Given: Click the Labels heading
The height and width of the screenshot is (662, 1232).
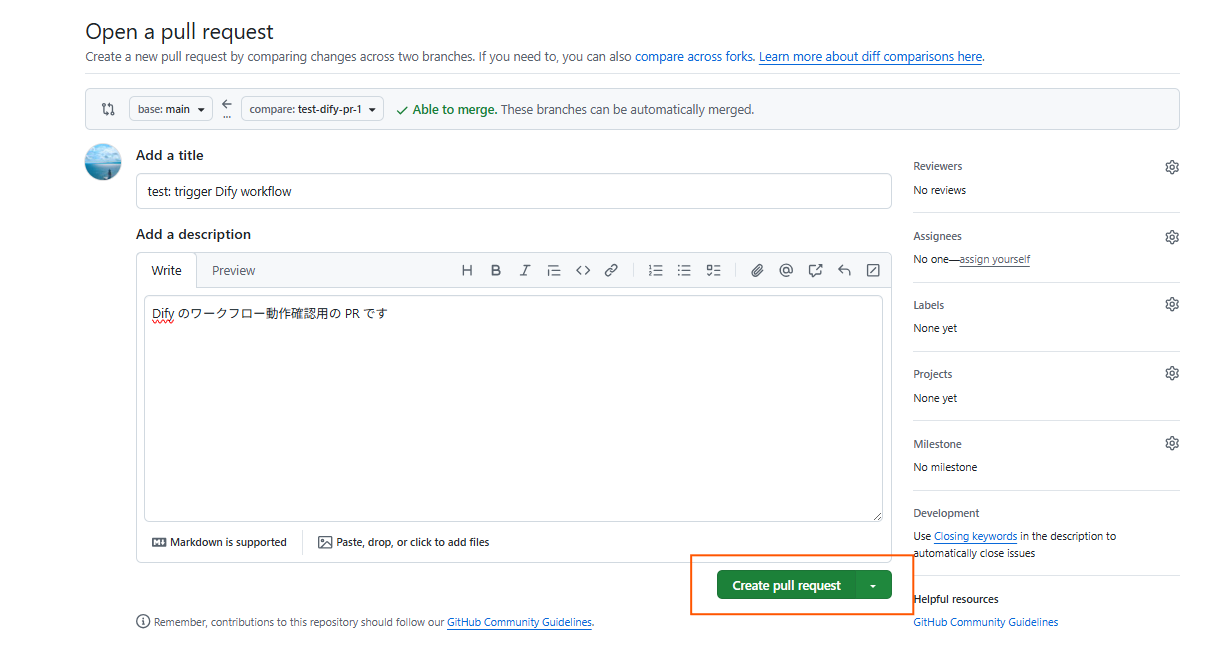Looking at the screenshot, I should click(929, 305).
